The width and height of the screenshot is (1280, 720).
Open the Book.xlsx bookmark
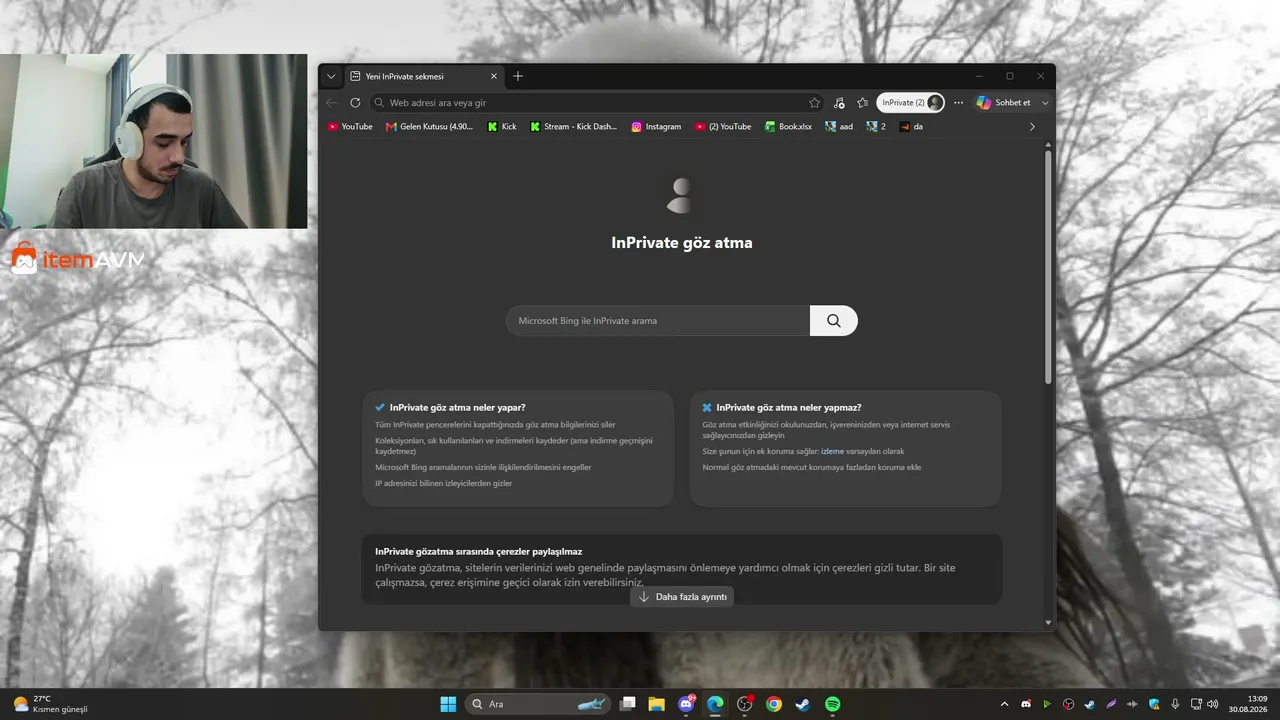pyautogui.click(x=789, y=127)
